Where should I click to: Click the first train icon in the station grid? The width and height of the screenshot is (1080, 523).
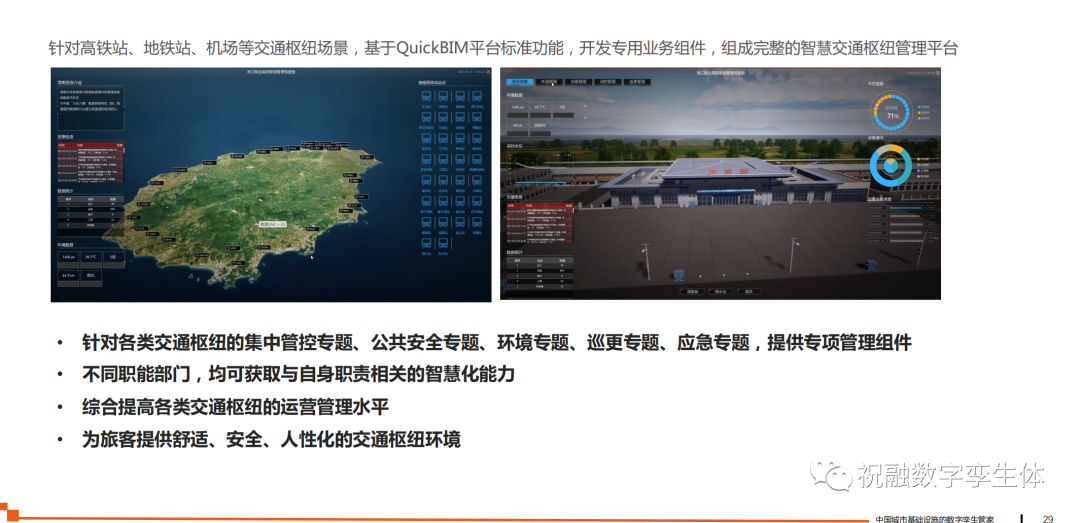(426, 97)
